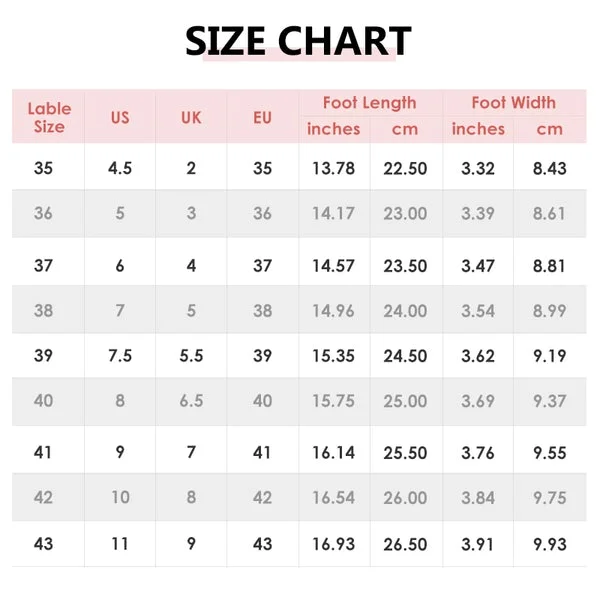Select the US column header
600x600 pixels.
pyautogui.click(x=120, y=118)
